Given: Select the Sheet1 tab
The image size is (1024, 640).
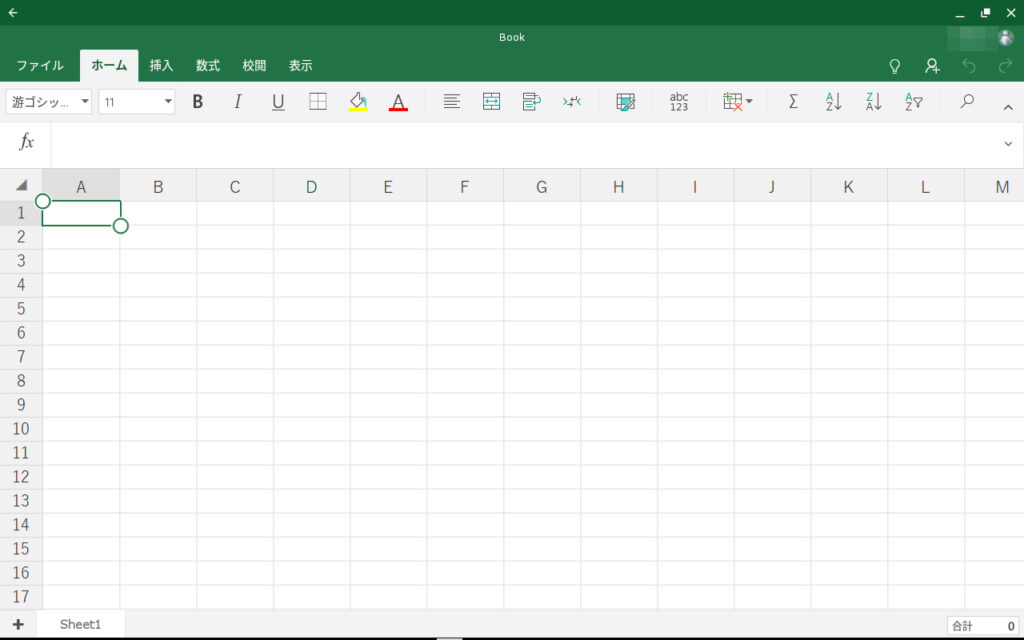Looking at the screenshot, I should [x=80, y=624].
